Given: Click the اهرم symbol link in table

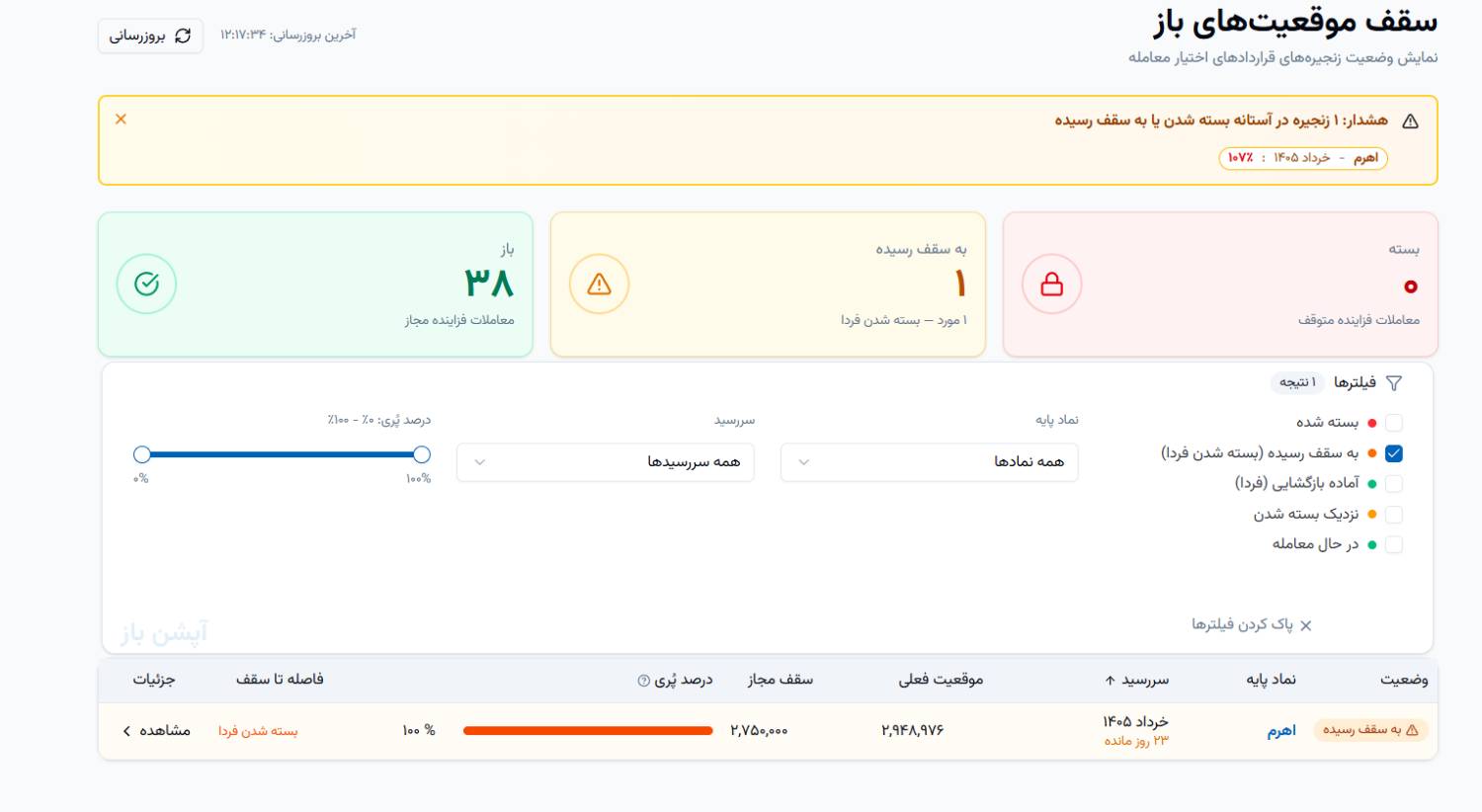Looking at the screenshot, I should pyautogui.click(x=1281, y=731).
